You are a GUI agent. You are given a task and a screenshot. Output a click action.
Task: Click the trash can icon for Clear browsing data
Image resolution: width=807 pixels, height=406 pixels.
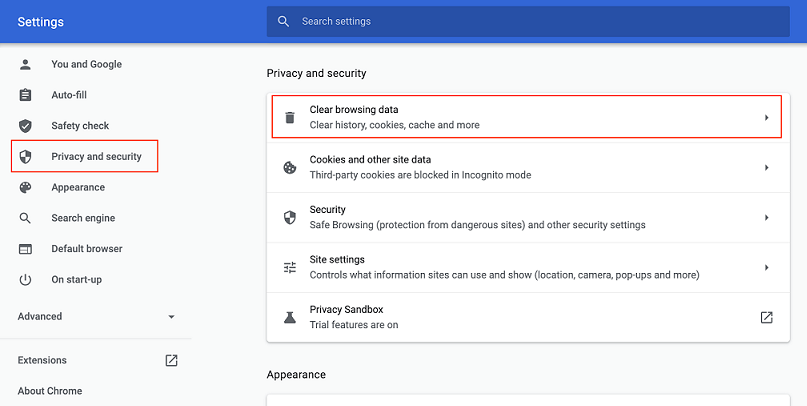pos(290,117)
